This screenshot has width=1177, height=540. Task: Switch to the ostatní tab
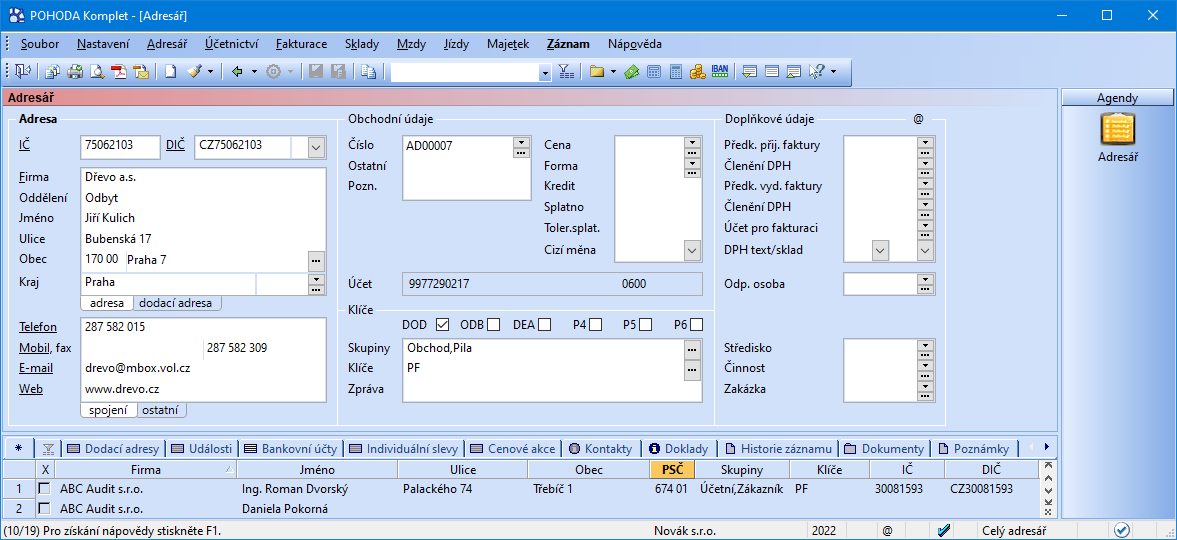(161, 410)
